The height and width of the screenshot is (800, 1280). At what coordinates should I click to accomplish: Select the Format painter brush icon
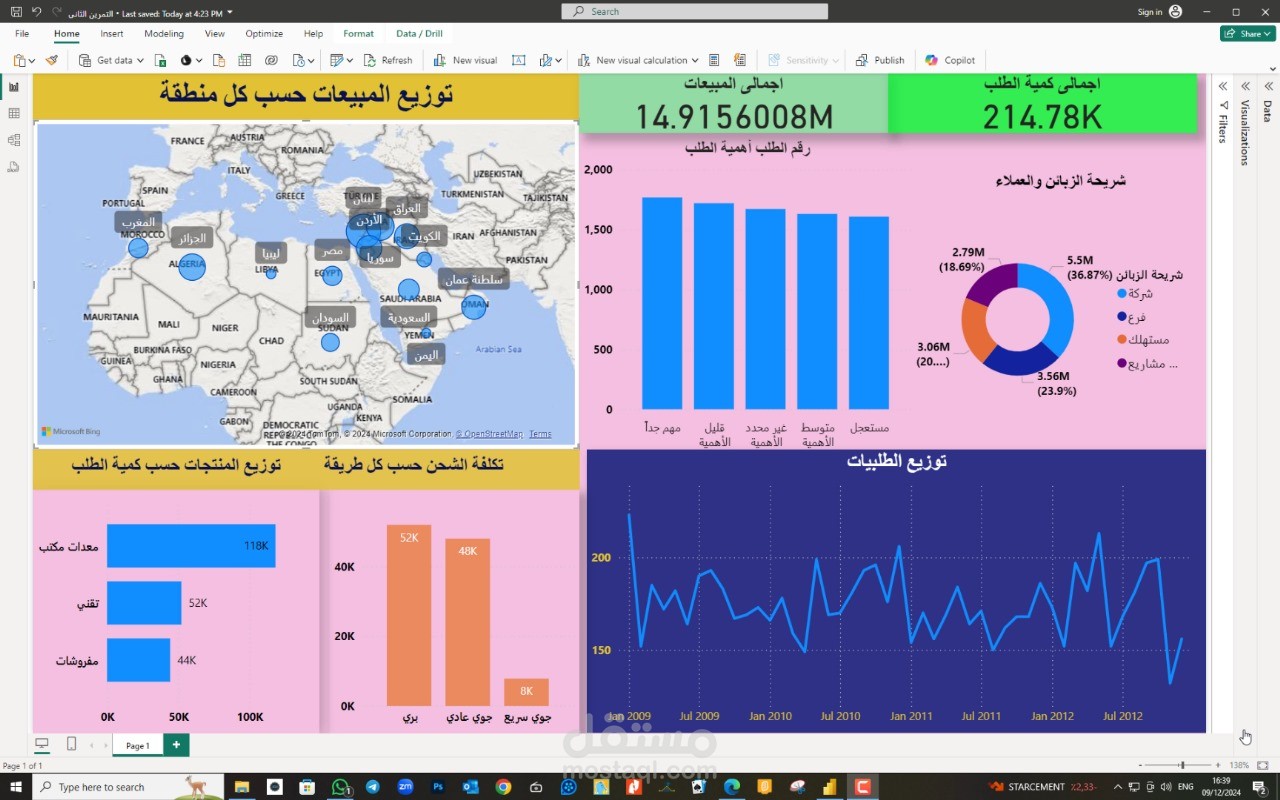point(52,60)
